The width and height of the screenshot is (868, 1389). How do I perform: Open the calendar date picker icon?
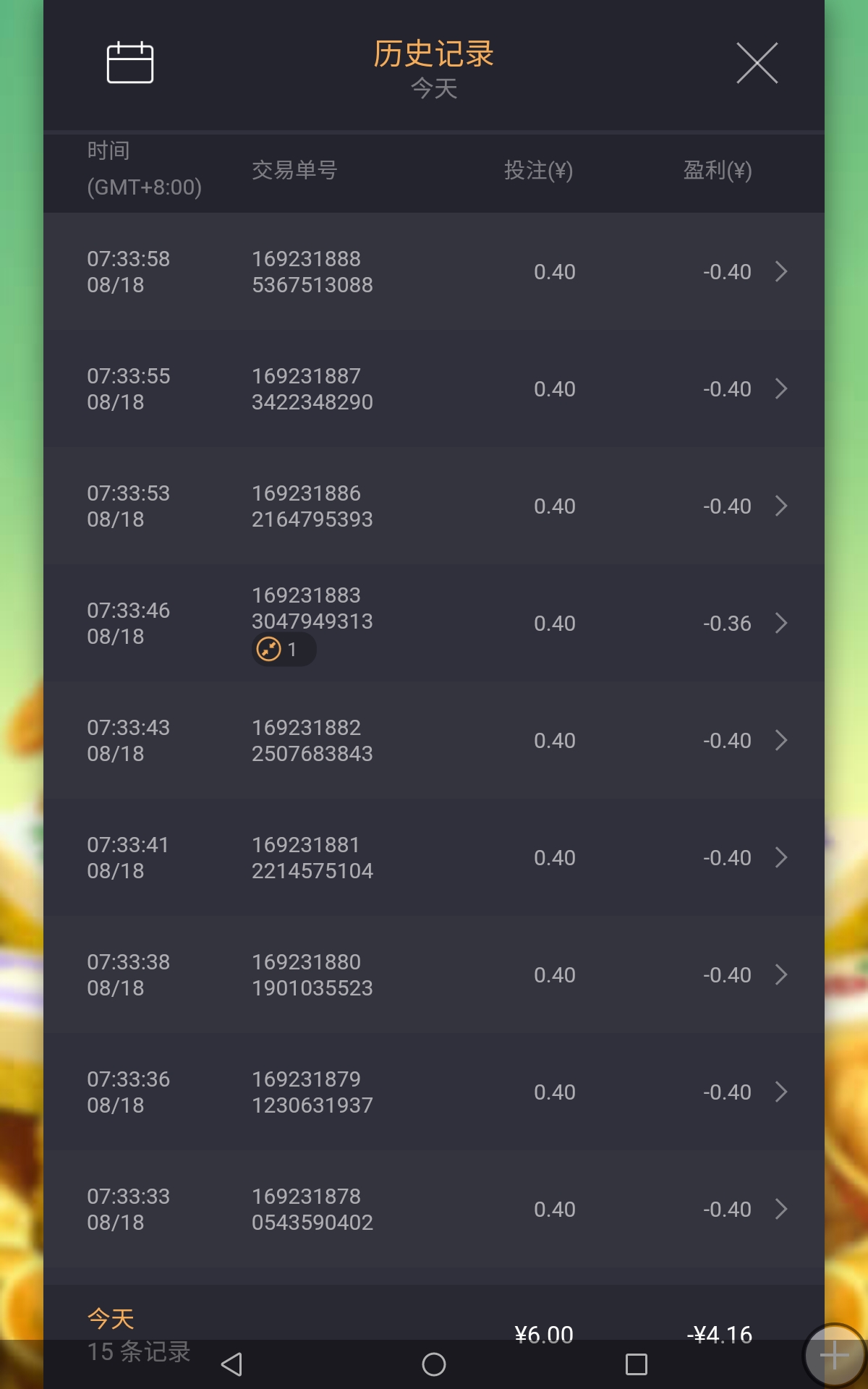coord(130,63)
